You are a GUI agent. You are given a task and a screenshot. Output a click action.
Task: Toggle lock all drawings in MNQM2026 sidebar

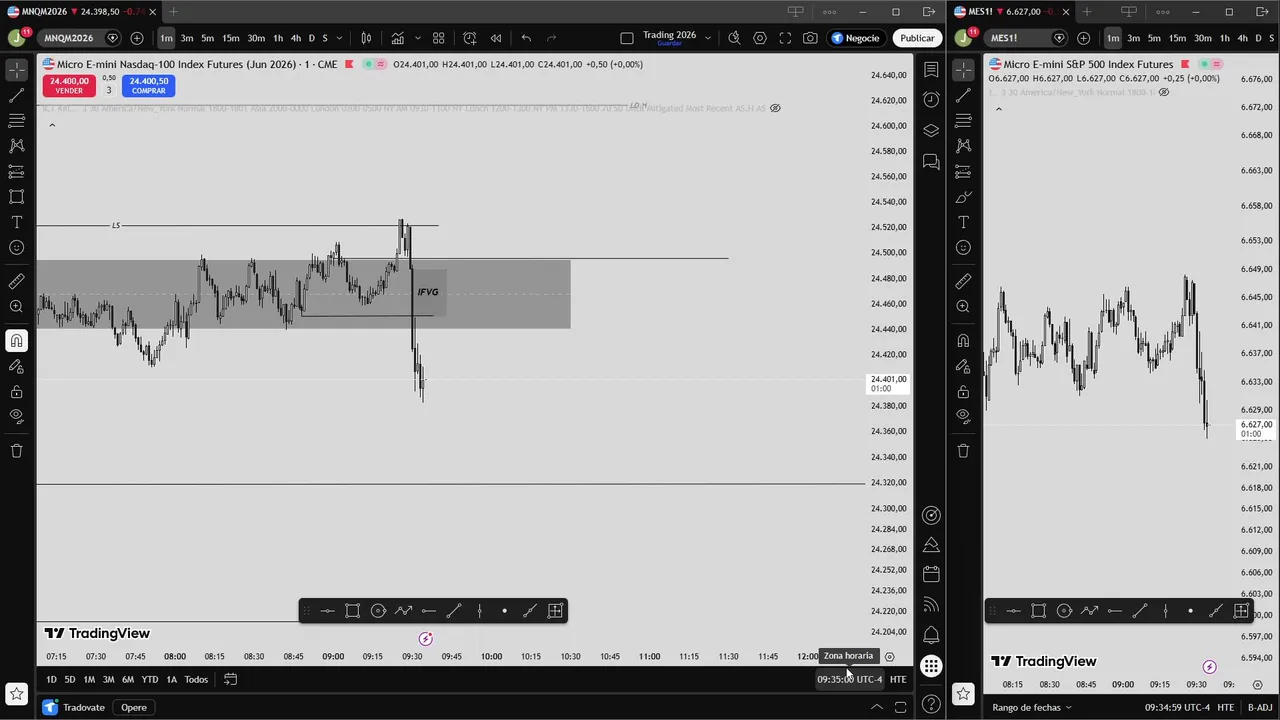click(16, 392)
